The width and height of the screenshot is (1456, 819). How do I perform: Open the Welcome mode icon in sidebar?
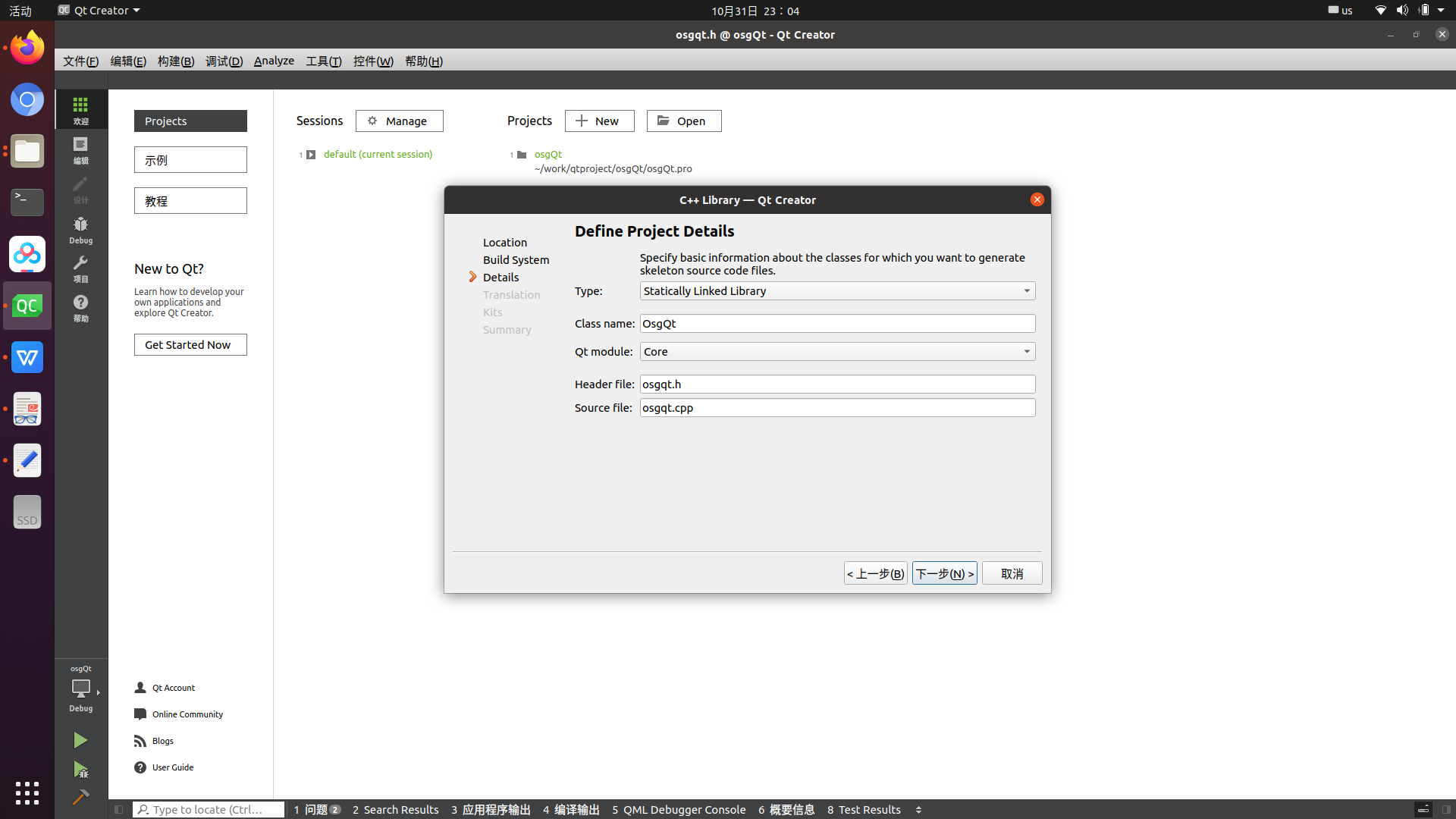tap(80, 109)
